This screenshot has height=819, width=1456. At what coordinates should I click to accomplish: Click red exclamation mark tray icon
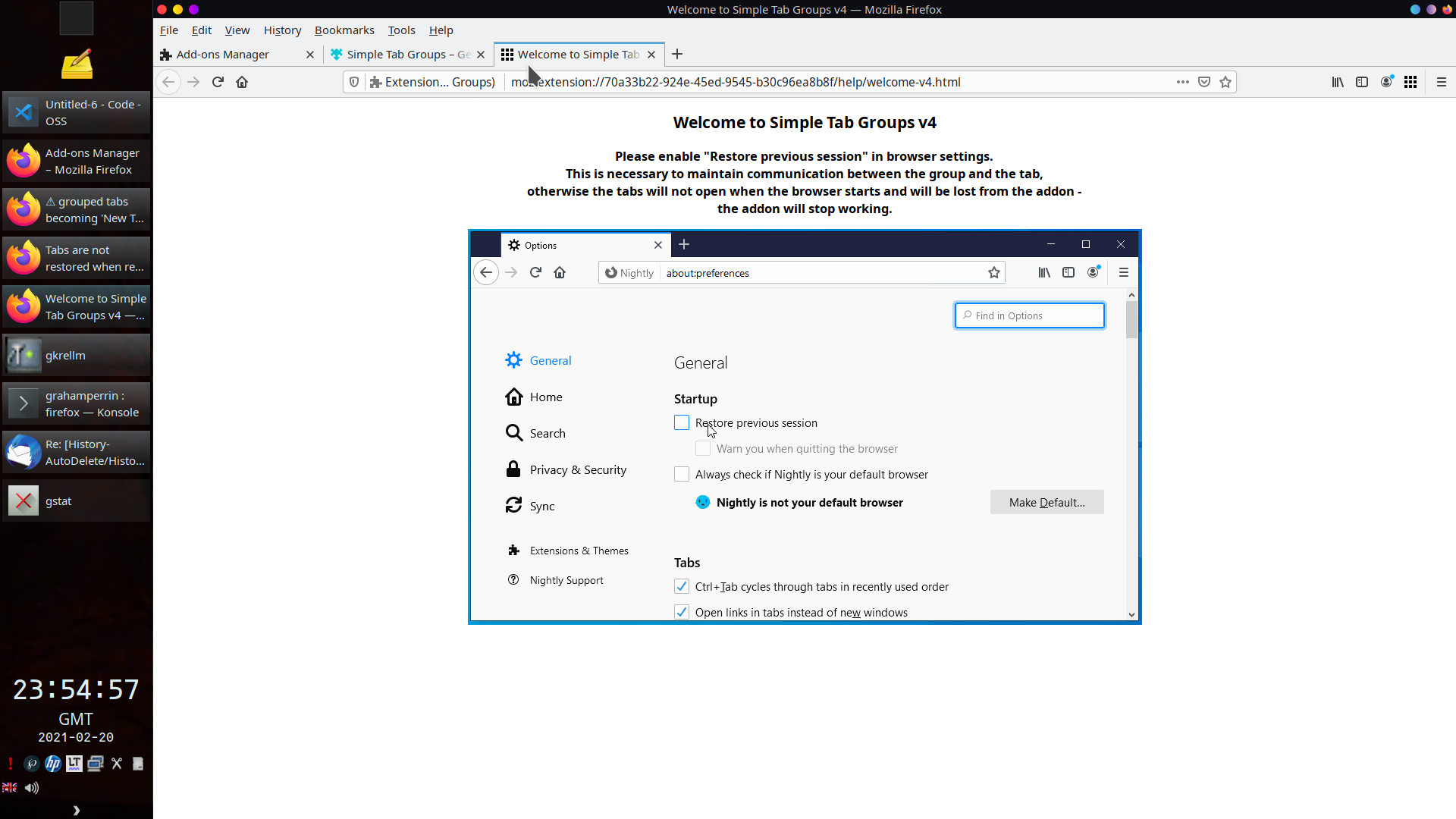coord(11,764)
